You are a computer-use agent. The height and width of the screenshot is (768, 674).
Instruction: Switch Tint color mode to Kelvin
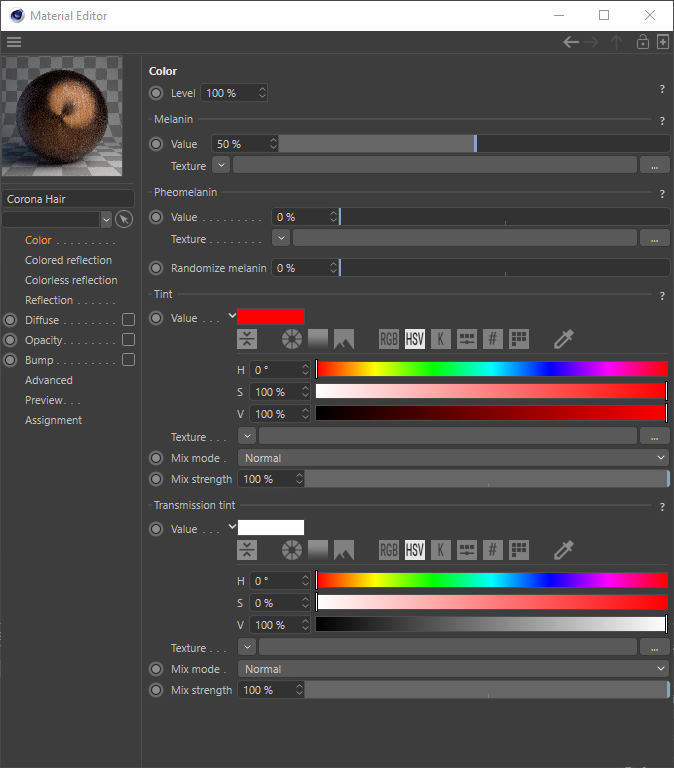[441, 339]
